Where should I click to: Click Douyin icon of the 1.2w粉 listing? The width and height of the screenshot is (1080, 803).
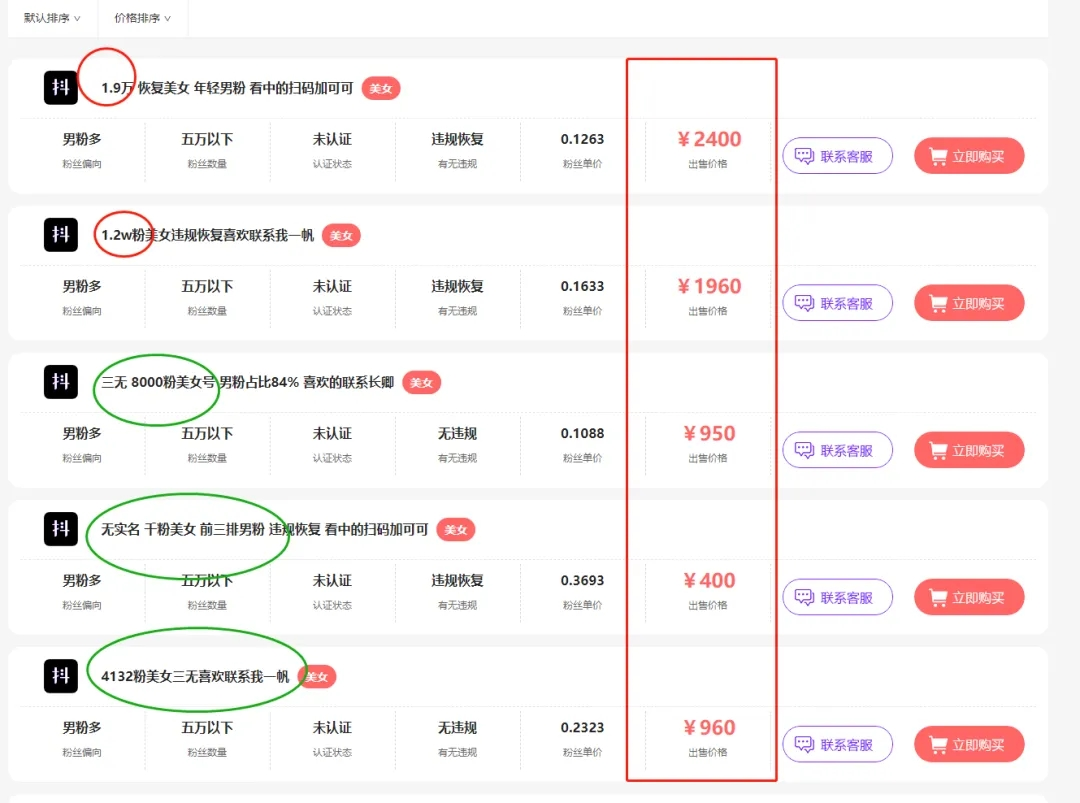61,235
